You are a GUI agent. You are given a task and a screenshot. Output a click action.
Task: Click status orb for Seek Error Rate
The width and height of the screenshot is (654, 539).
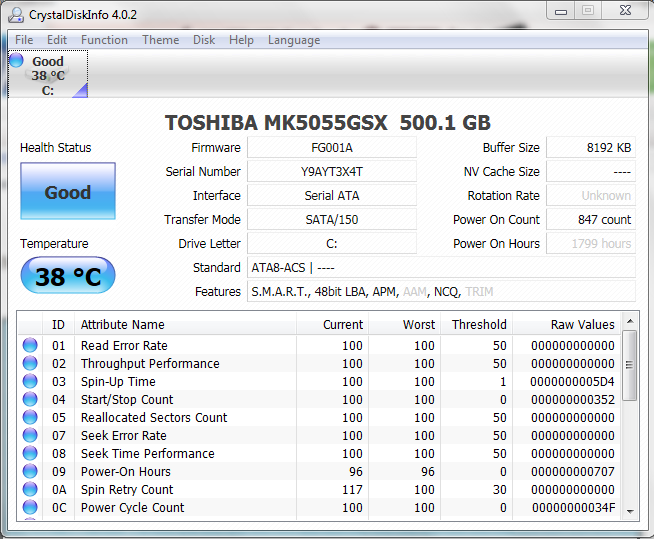pyautogui.click(x=30, y=435)
